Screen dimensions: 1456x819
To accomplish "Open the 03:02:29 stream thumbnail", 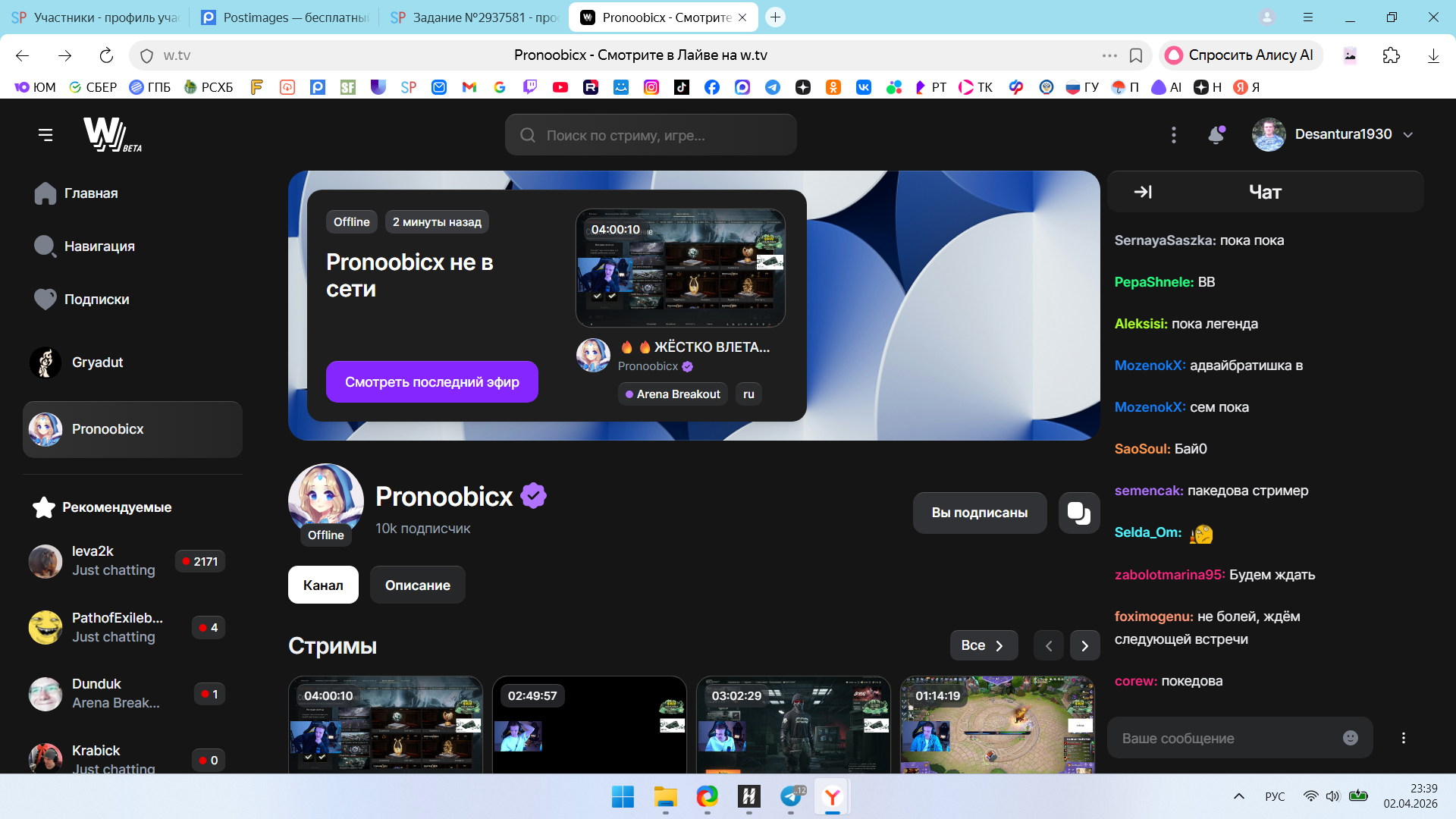I will pos(793,726).
